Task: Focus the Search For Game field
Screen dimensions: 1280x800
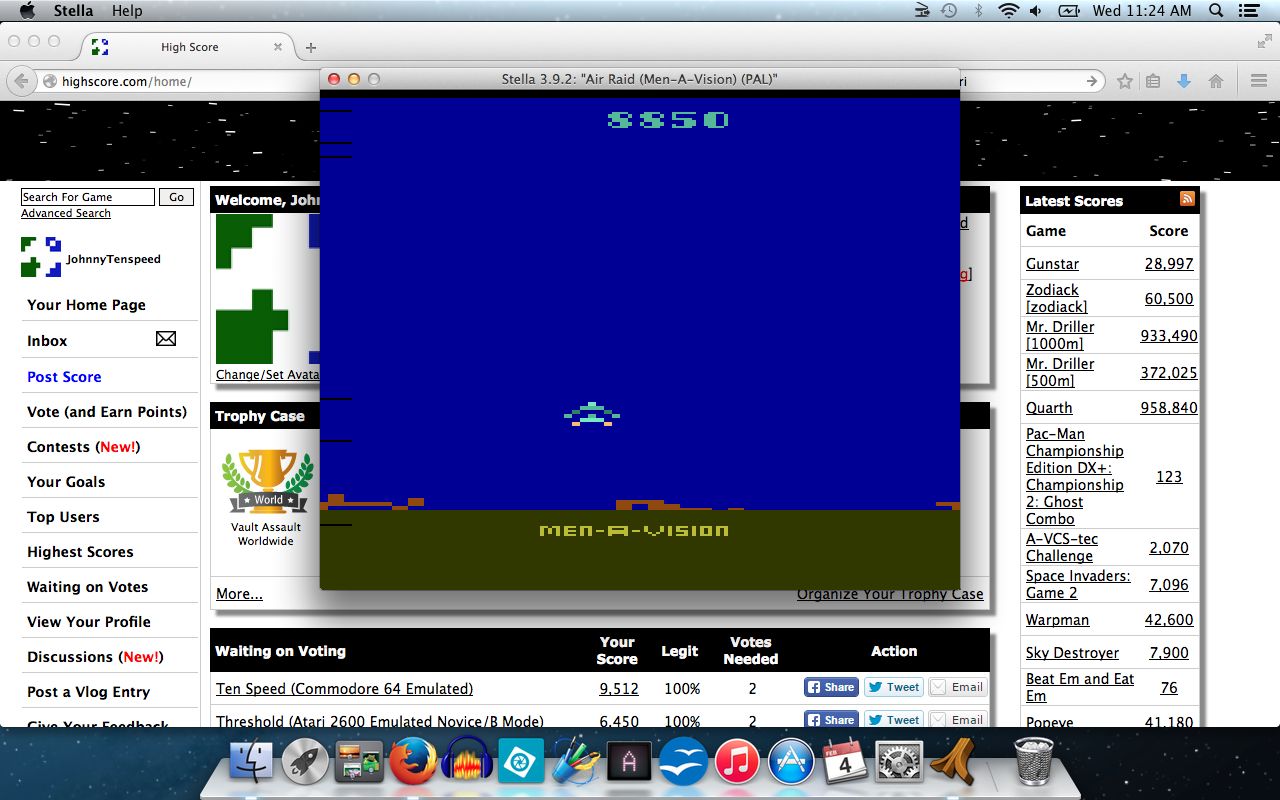Action: tap(88, 197)
